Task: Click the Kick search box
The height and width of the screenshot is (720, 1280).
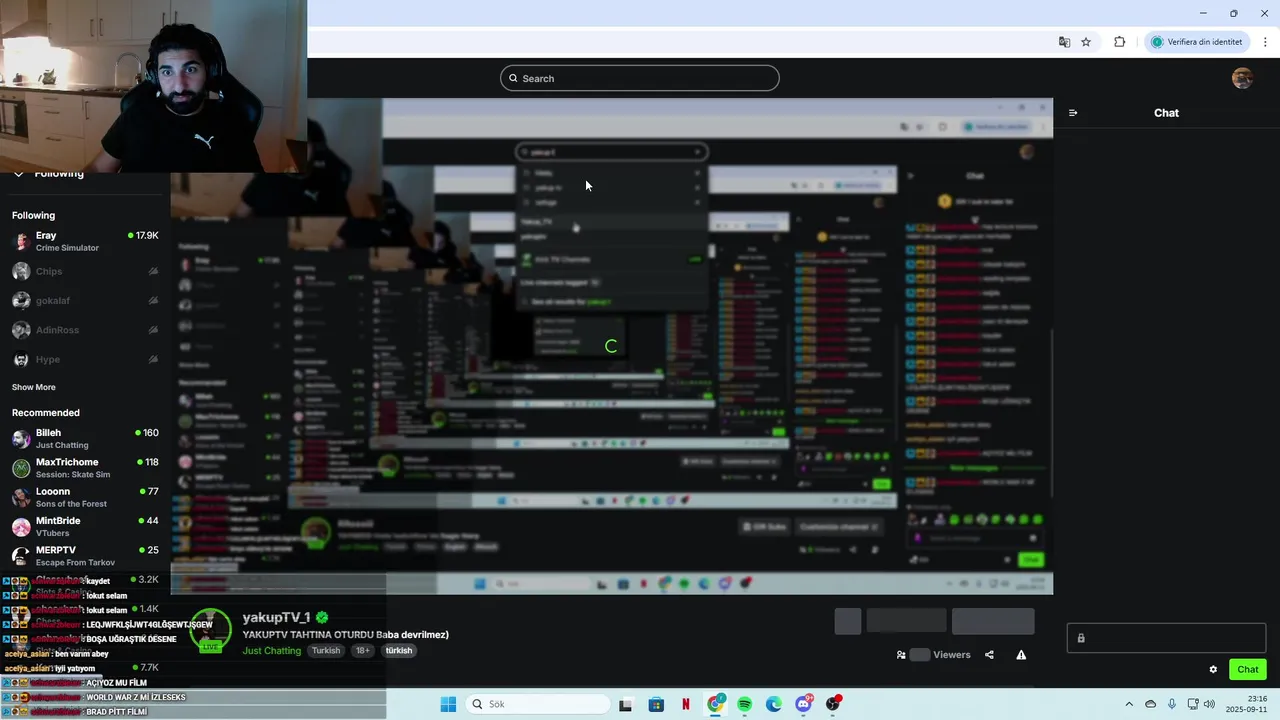Action: pyautogui.click(x=640, y=78)
